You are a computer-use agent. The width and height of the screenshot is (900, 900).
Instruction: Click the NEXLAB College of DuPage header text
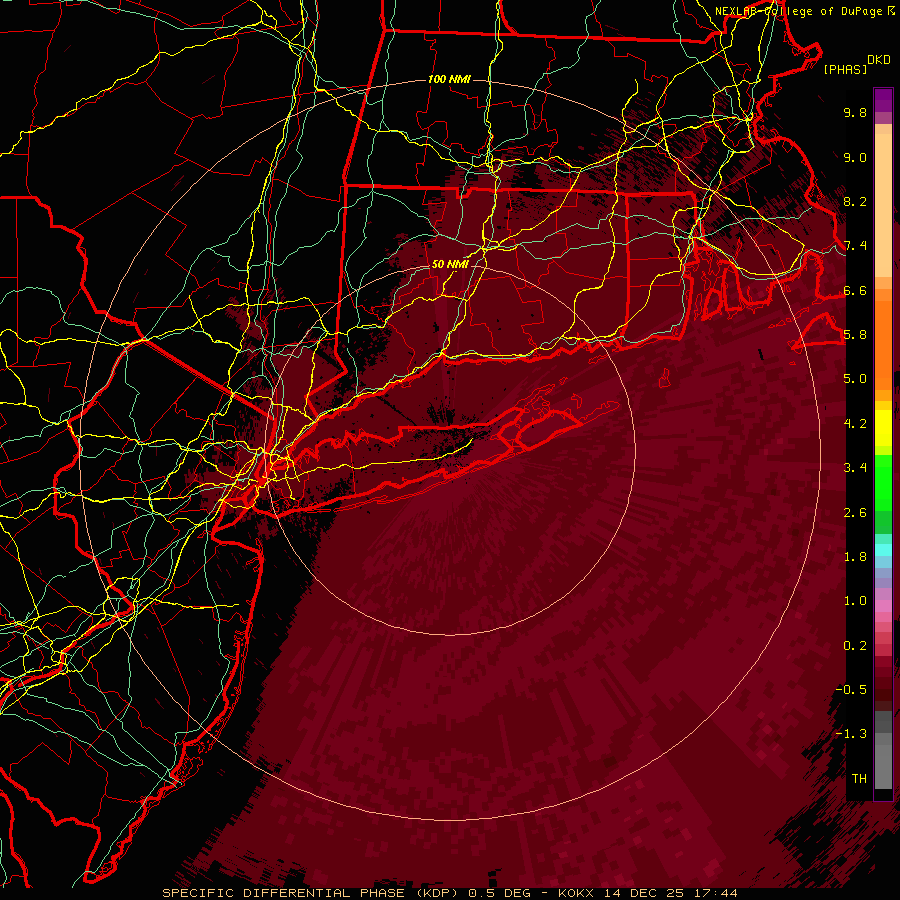804,11
